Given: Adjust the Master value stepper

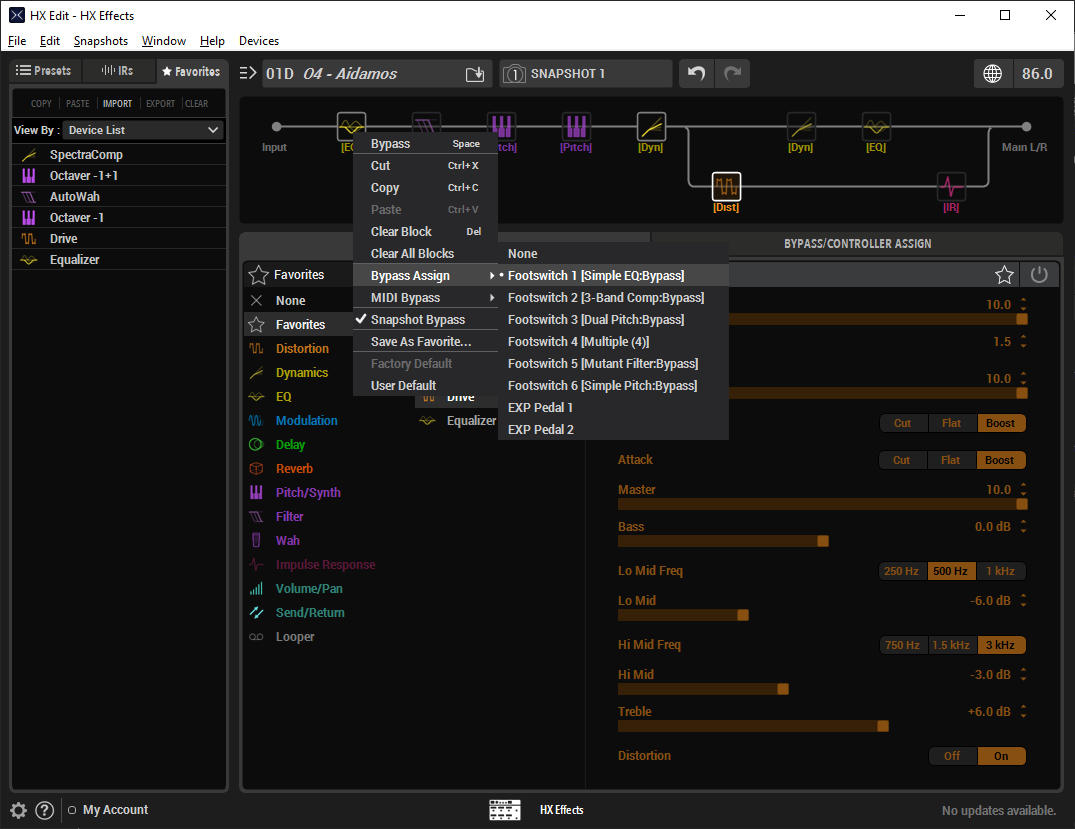Looking at the screenshot, I should coord(1023,489).
